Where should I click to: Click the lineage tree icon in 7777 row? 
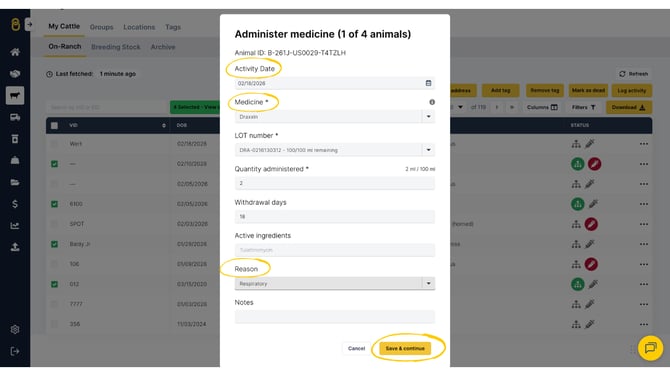(576, 304)
